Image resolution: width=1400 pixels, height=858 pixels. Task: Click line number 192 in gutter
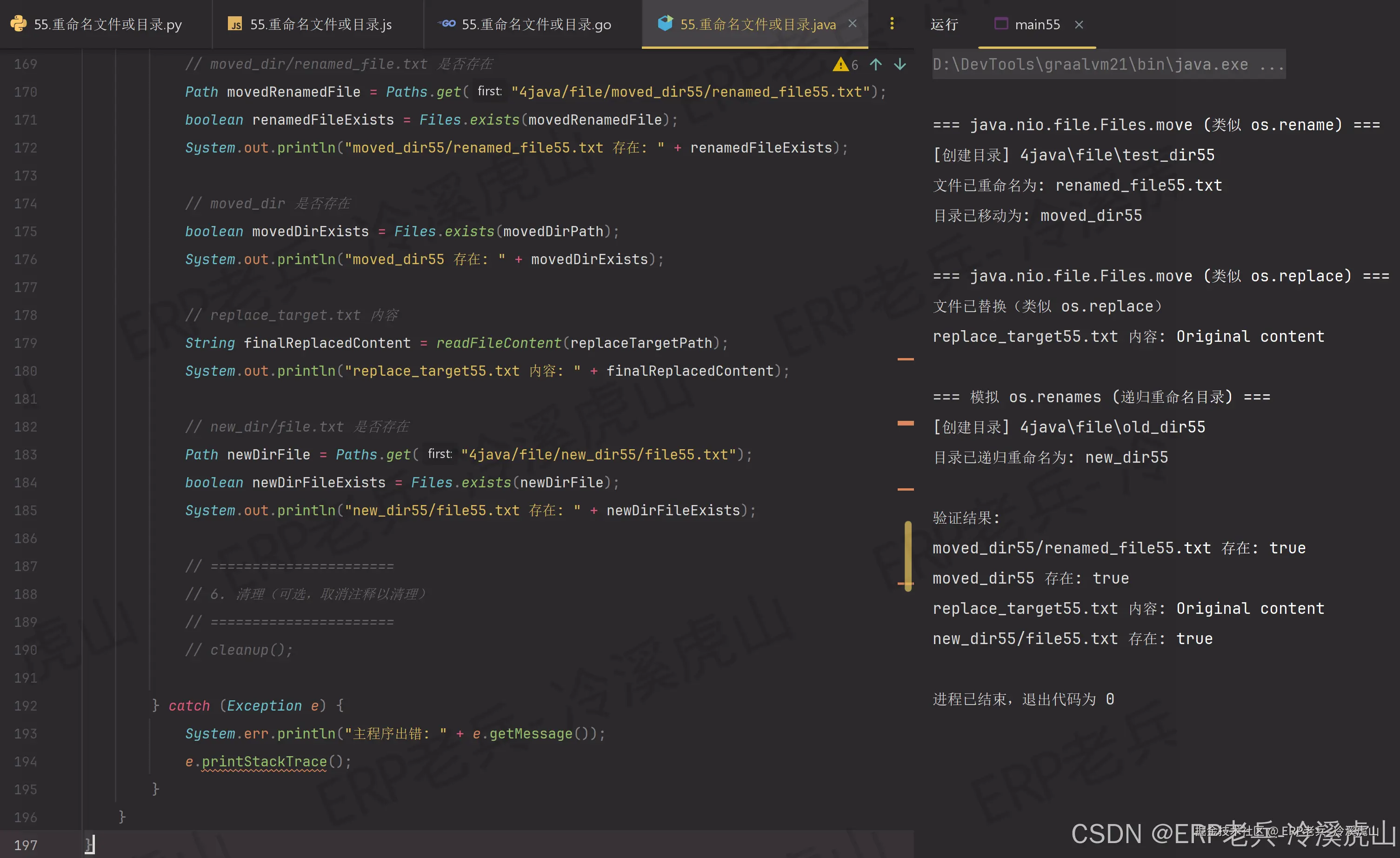[26, 706]
